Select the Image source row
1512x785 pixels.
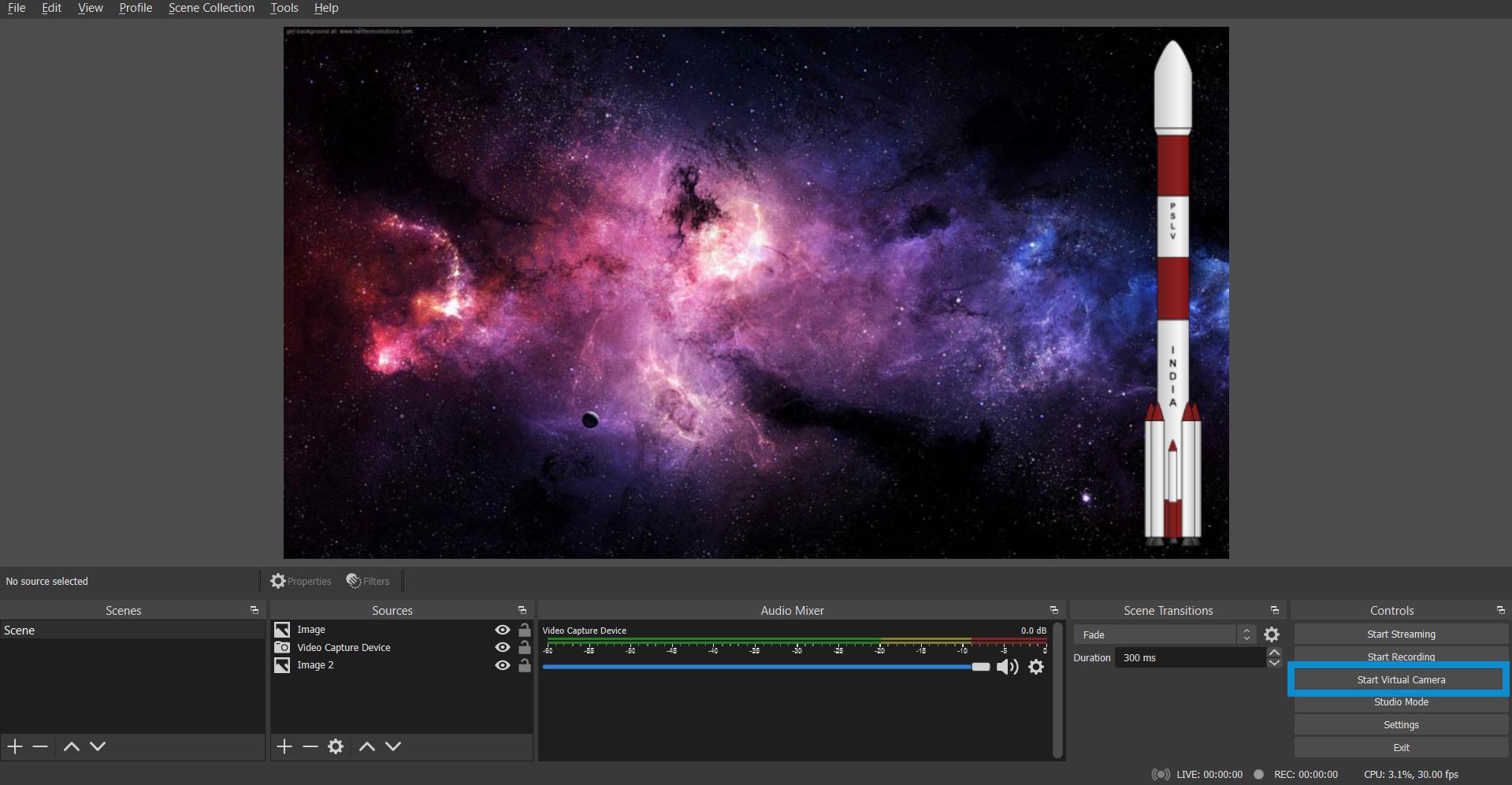click(x=402, y=630)
